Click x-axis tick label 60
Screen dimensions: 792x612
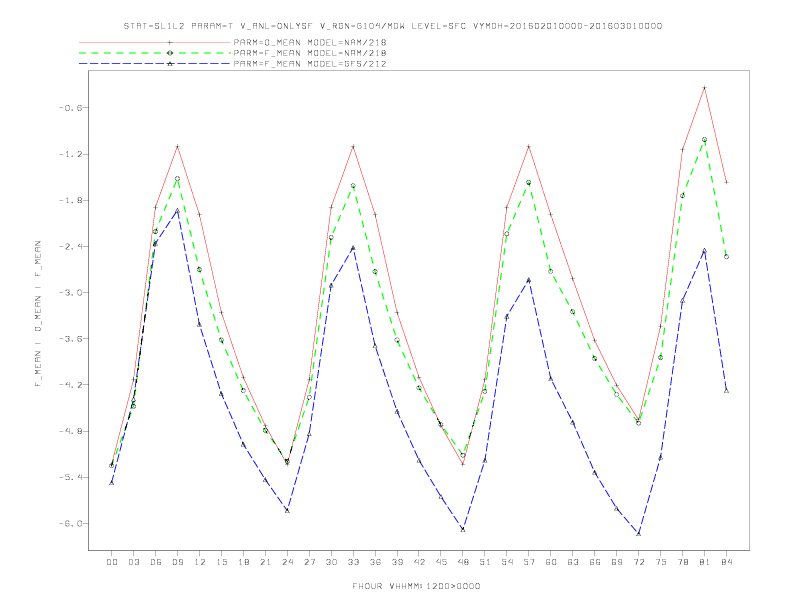(x=551, y=562)
